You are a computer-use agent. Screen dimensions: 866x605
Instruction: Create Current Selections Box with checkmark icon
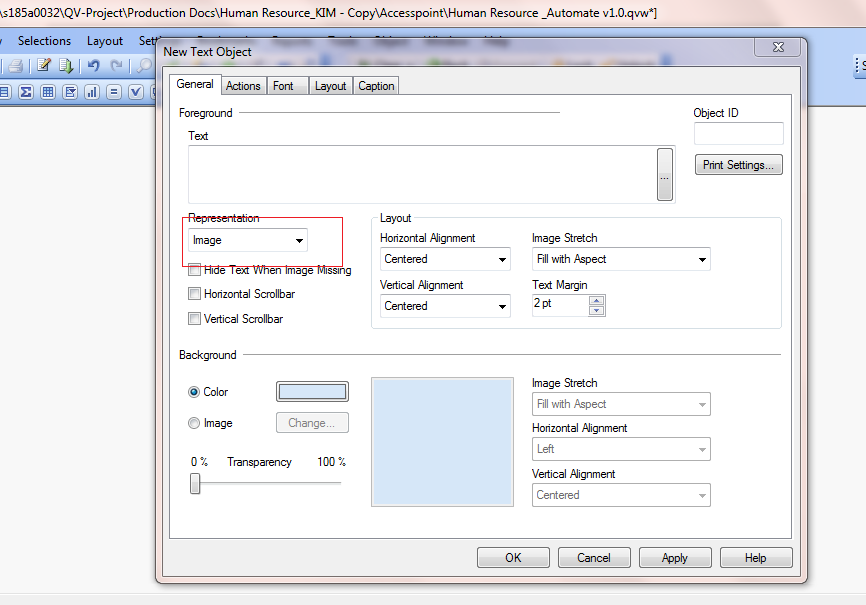pos(136,92)
